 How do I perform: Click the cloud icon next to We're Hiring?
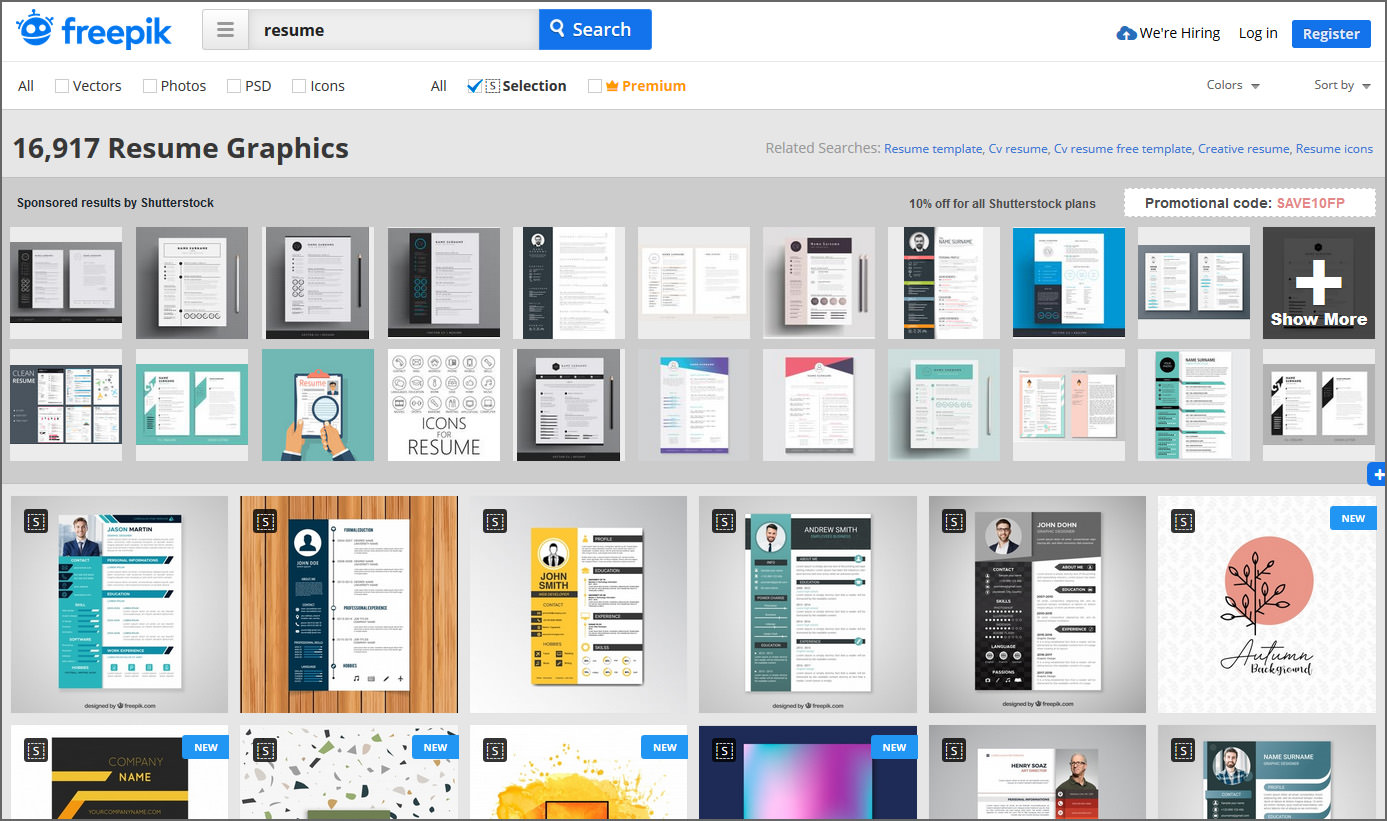(x=1126, y=34)
